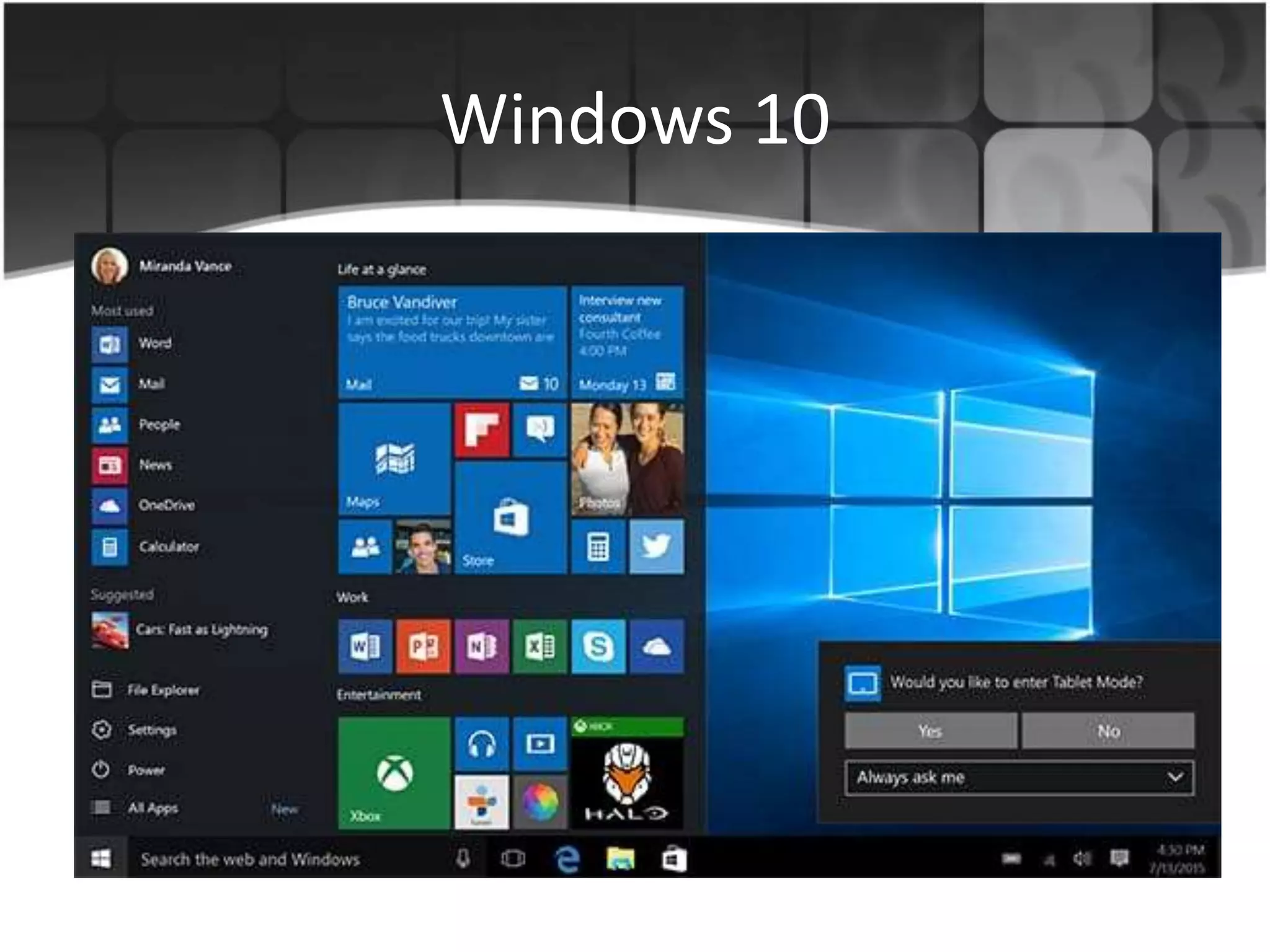Open the Maps tile

[x=394, y=459]
